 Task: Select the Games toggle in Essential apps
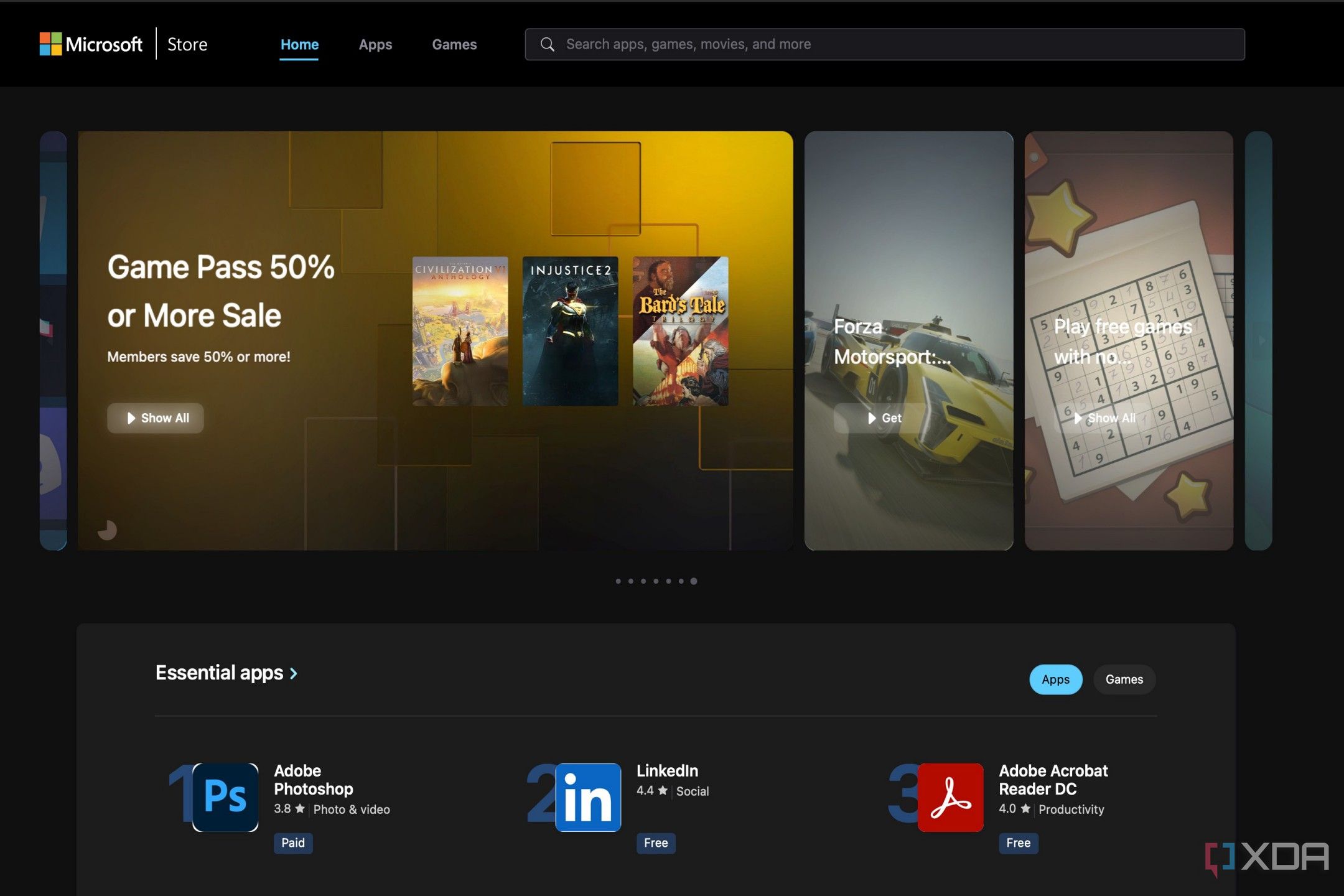click(x=1123, y=679)
